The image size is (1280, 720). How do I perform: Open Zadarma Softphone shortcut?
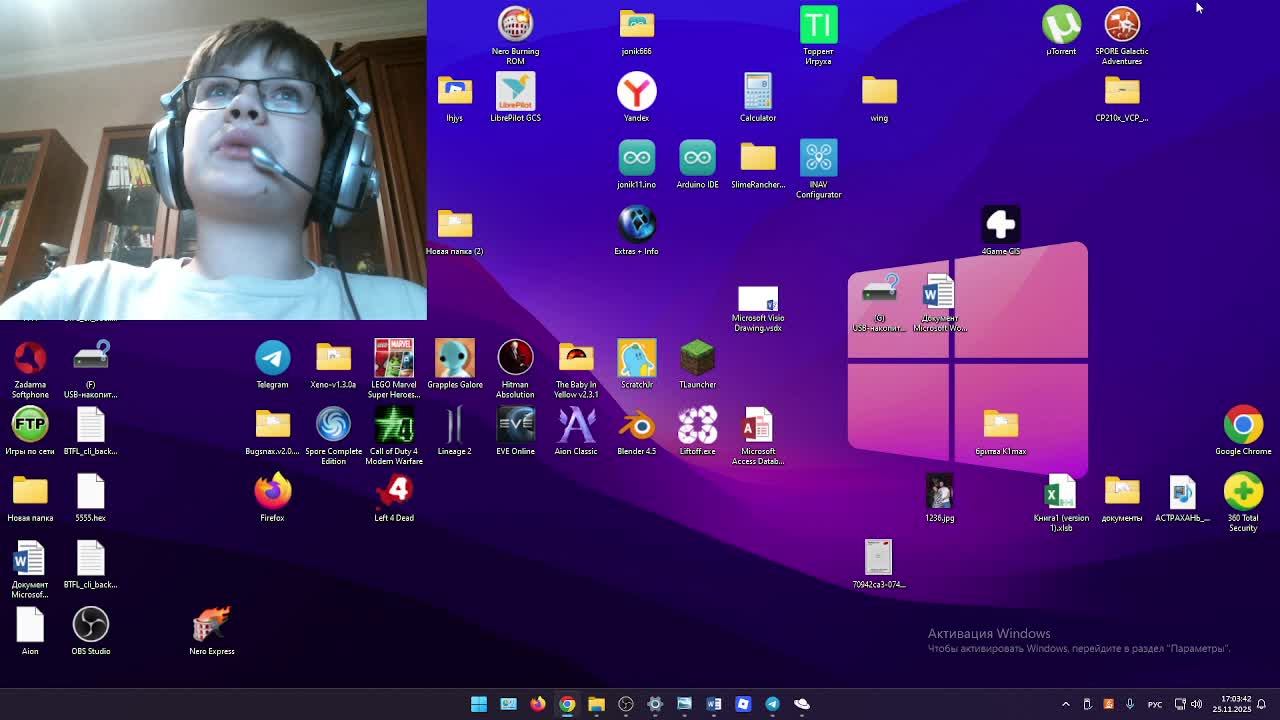pos(30,358)
